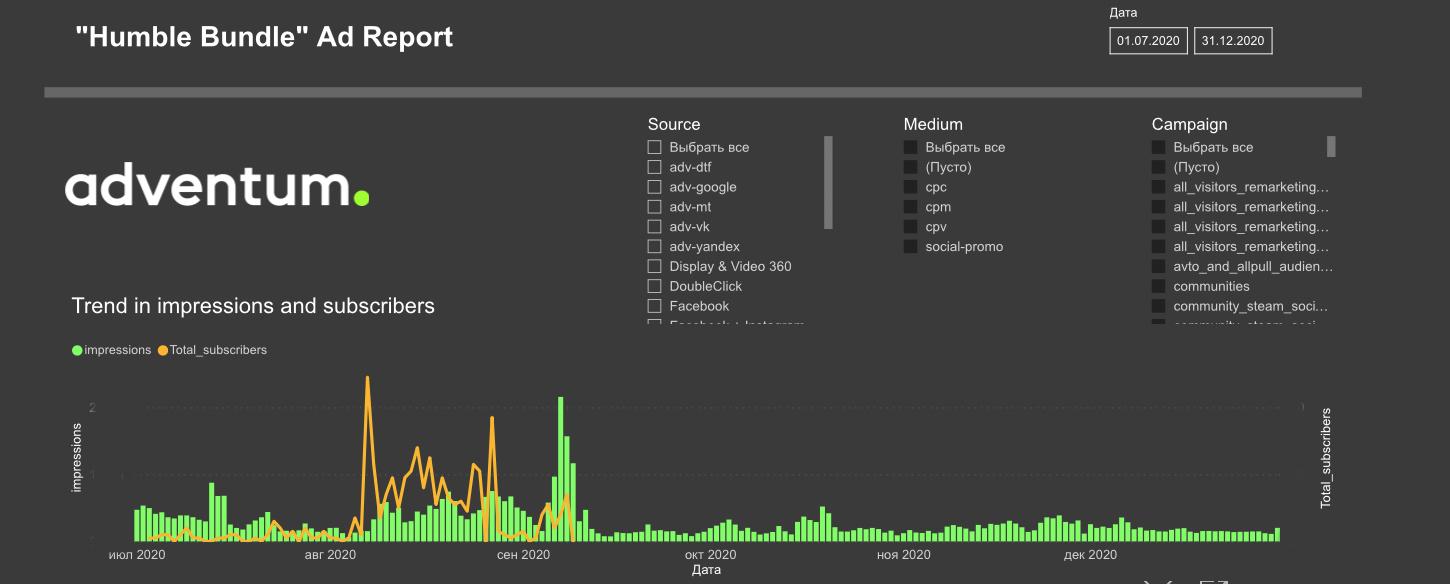1450x584 pixels.
Task: Click the adventum logo
Action: tap(217, 187)
